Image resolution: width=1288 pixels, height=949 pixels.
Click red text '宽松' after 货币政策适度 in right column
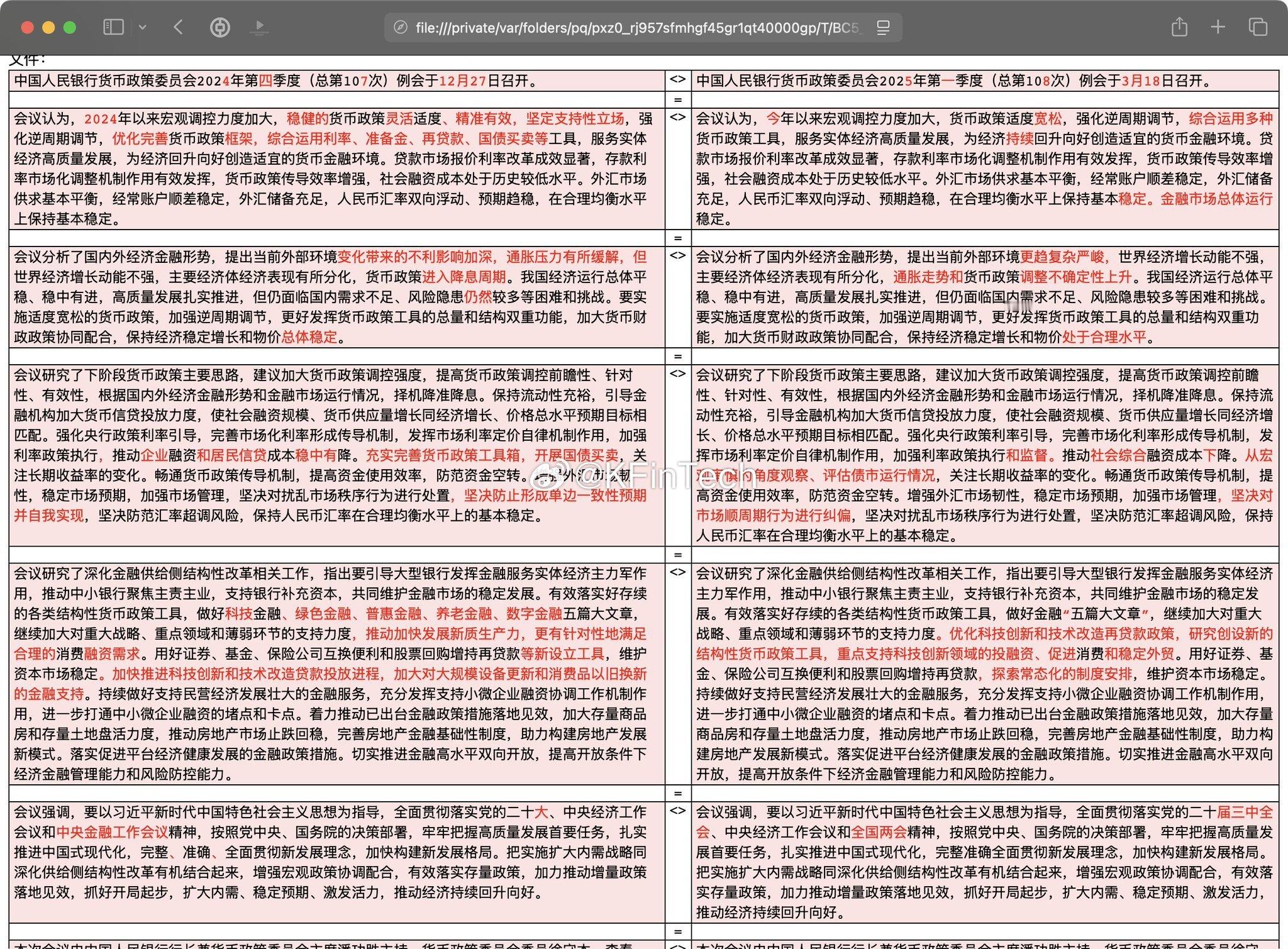(1048, 118)
